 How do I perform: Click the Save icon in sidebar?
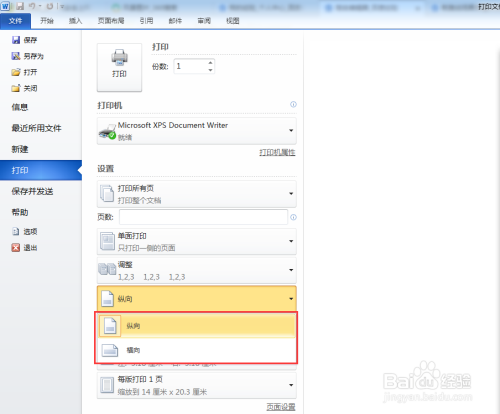[16, 40]
